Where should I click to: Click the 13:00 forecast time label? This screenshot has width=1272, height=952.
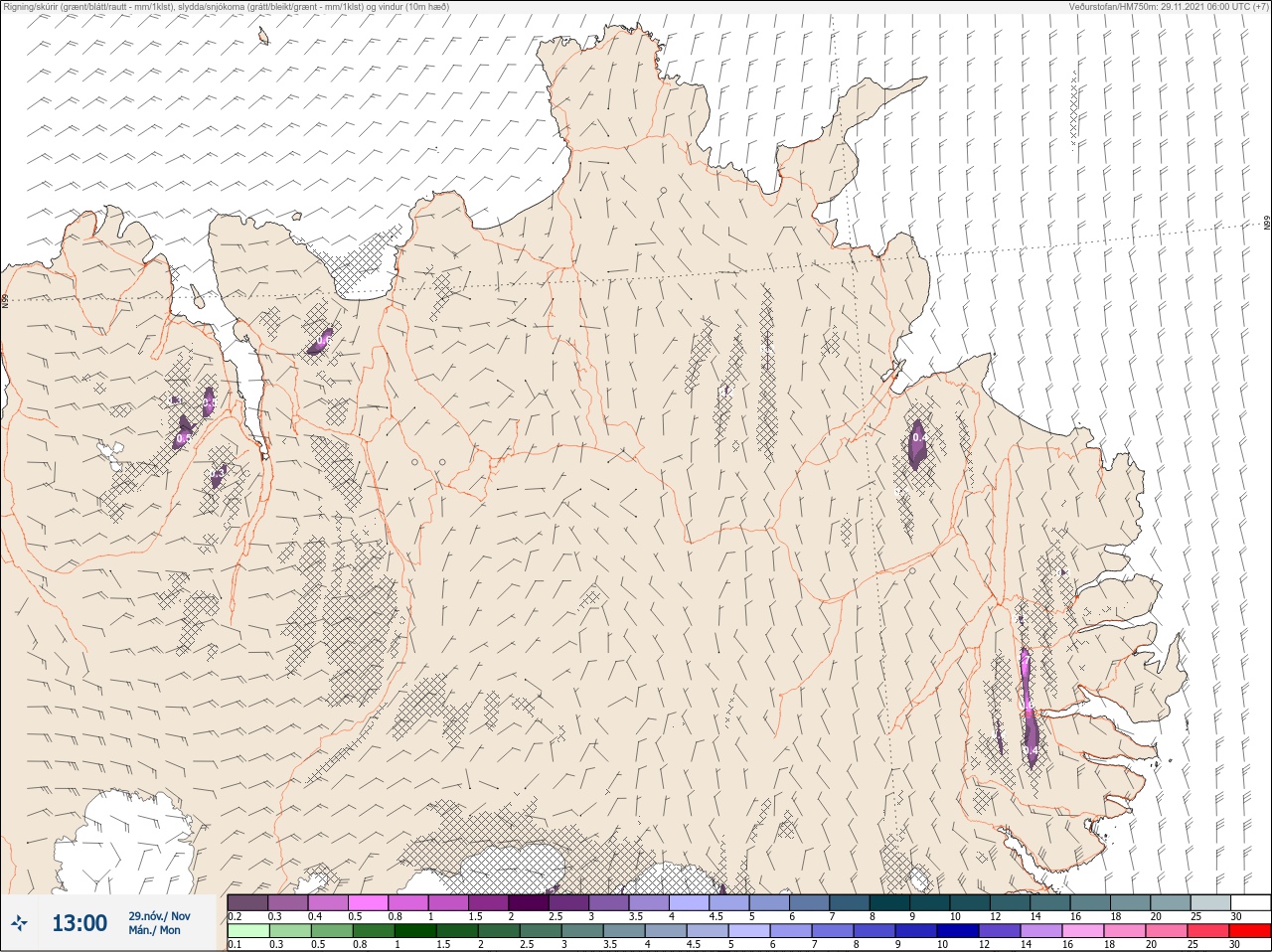[79, 923]
